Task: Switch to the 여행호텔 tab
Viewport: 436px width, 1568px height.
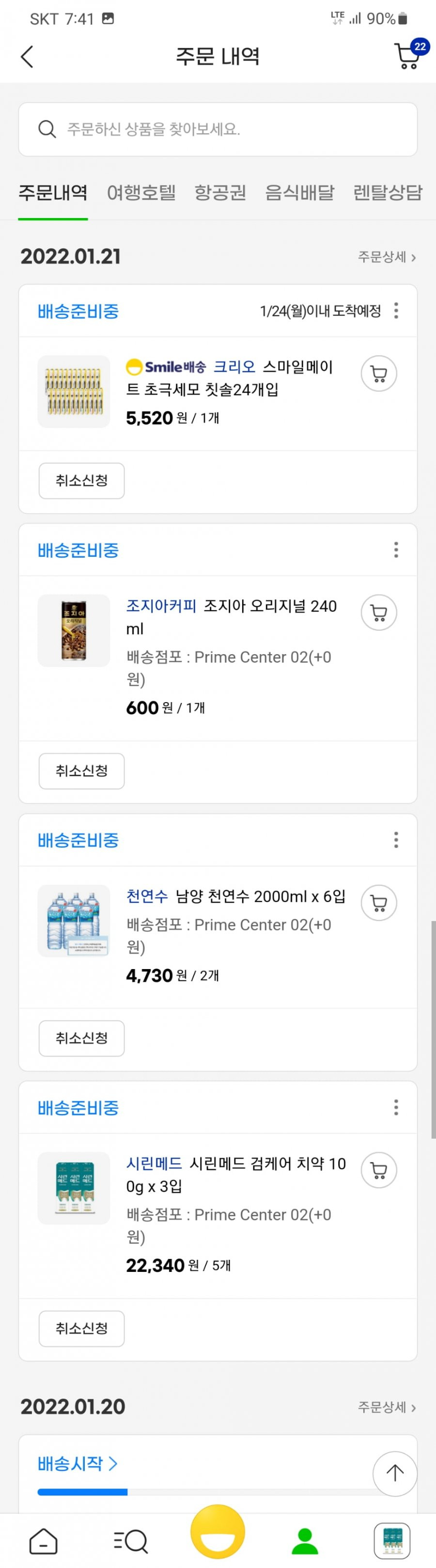Action: 141,192
